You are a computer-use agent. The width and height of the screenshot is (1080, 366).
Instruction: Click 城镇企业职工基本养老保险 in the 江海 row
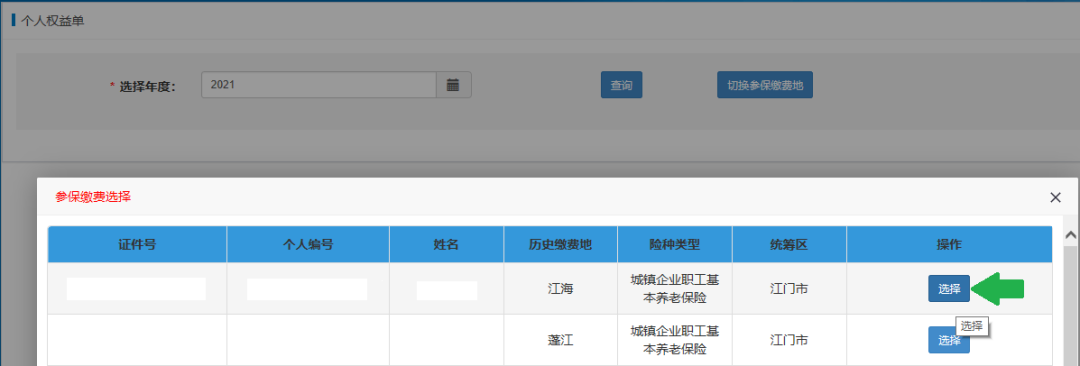point(675,289)
